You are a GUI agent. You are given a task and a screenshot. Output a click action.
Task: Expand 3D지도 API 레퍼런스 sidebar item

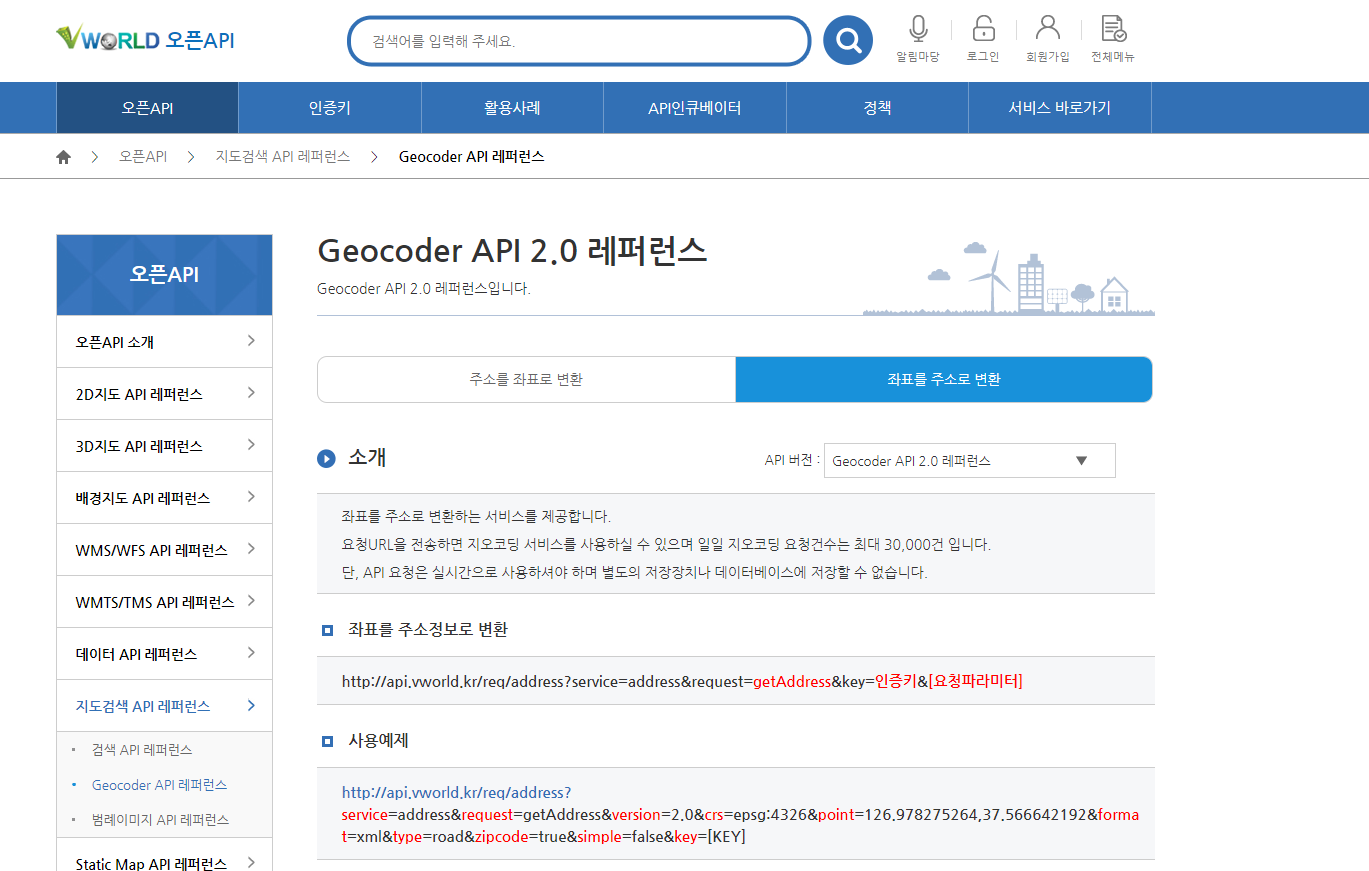[165, 446]
